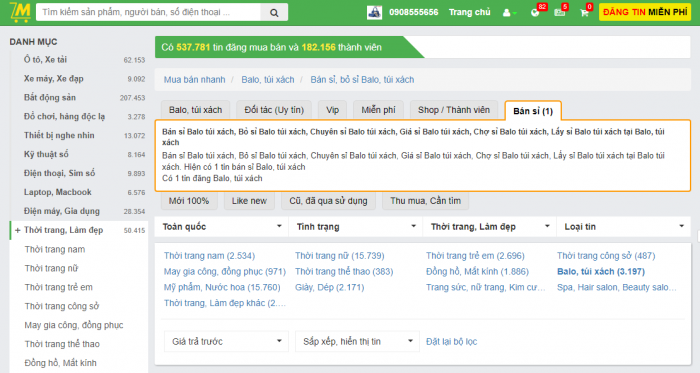Image resolution: width=700 pixels, height=373 pixels.
Task: Click the MuaBanNhanh logo icon
Action: [20, 12]
